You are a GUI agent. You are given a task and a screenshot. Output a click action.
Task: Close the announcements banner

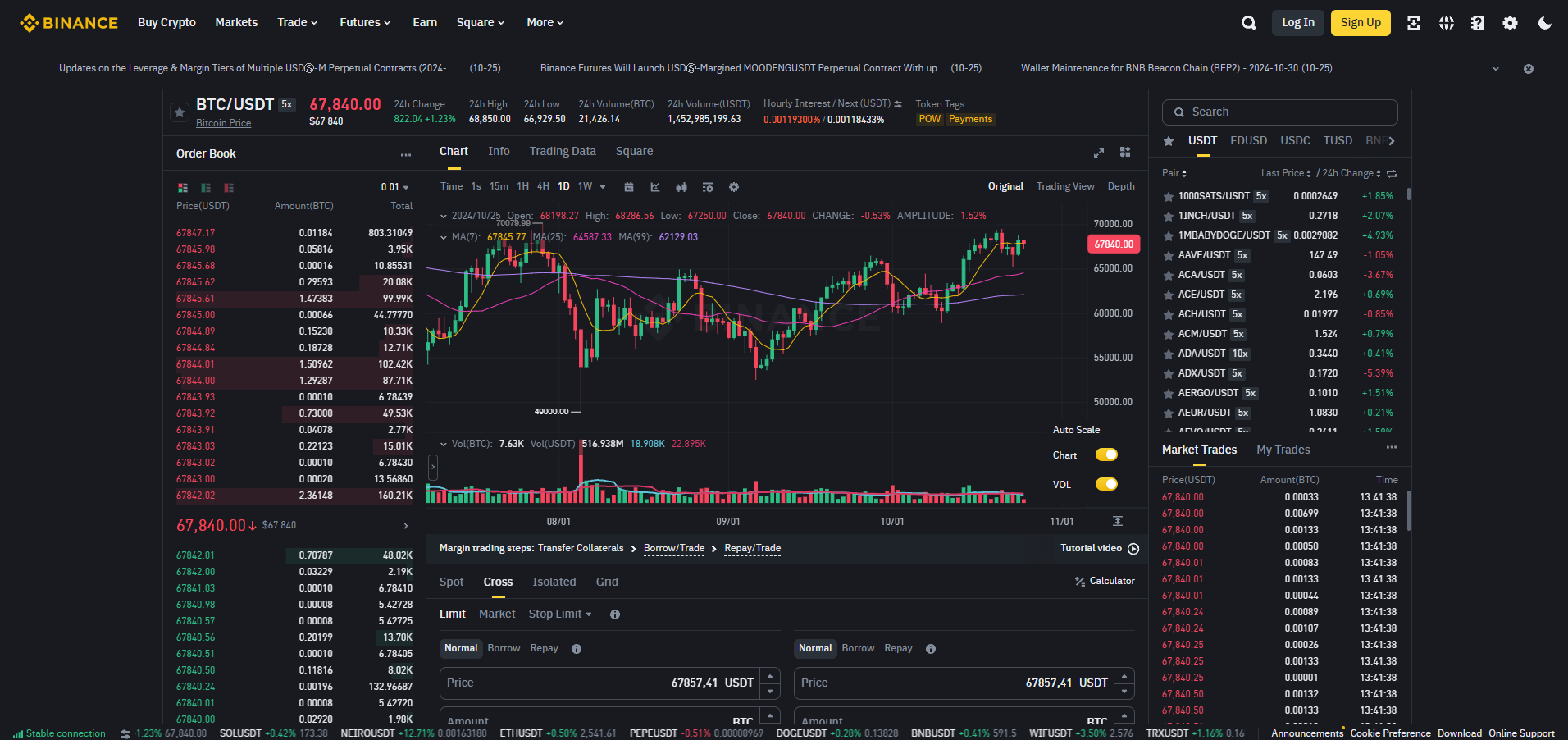click(1528, 69)
